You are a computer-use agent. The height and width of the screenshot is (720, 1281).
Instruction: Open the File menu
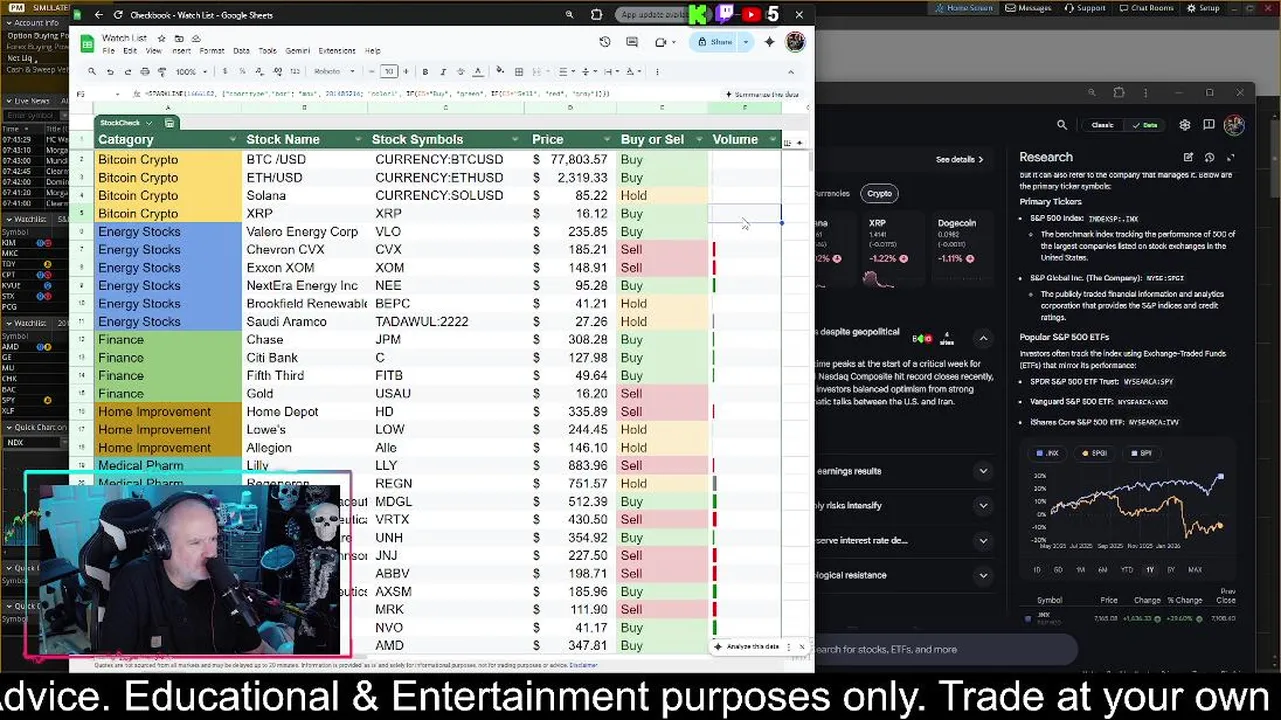coord(108,51)
